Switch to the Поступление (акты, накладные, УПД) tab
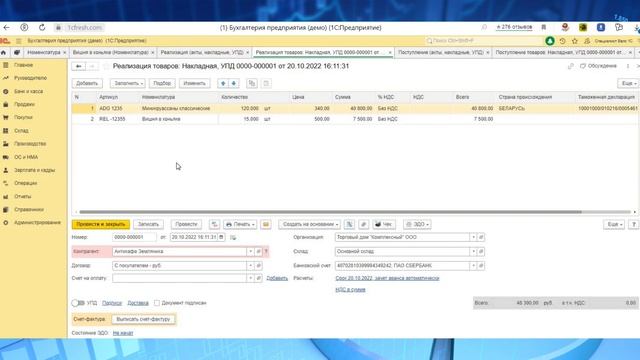This screenshot has width=640, height=360. 441,53
